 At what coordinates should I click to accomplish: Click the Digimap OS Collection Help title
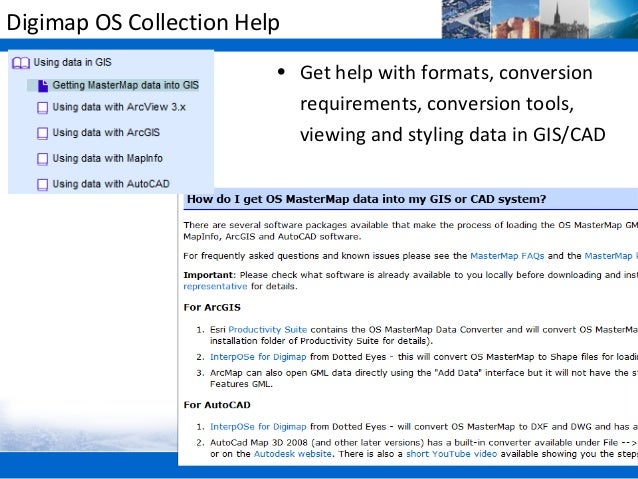[x=143, y=22]
